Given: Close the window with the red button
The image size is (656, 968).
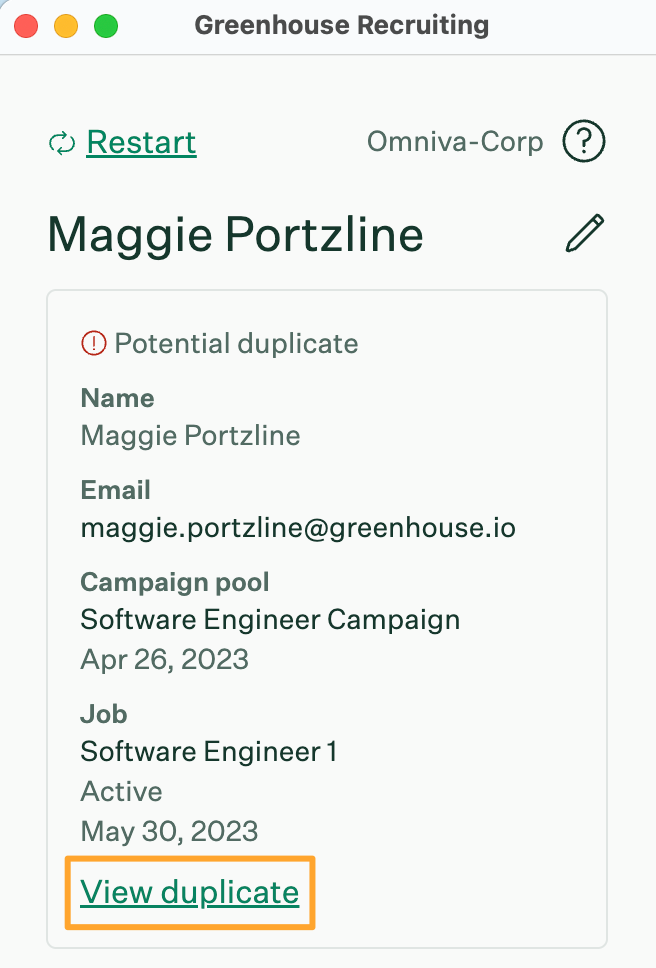Looking at the screenshot, I should [26, 26].
